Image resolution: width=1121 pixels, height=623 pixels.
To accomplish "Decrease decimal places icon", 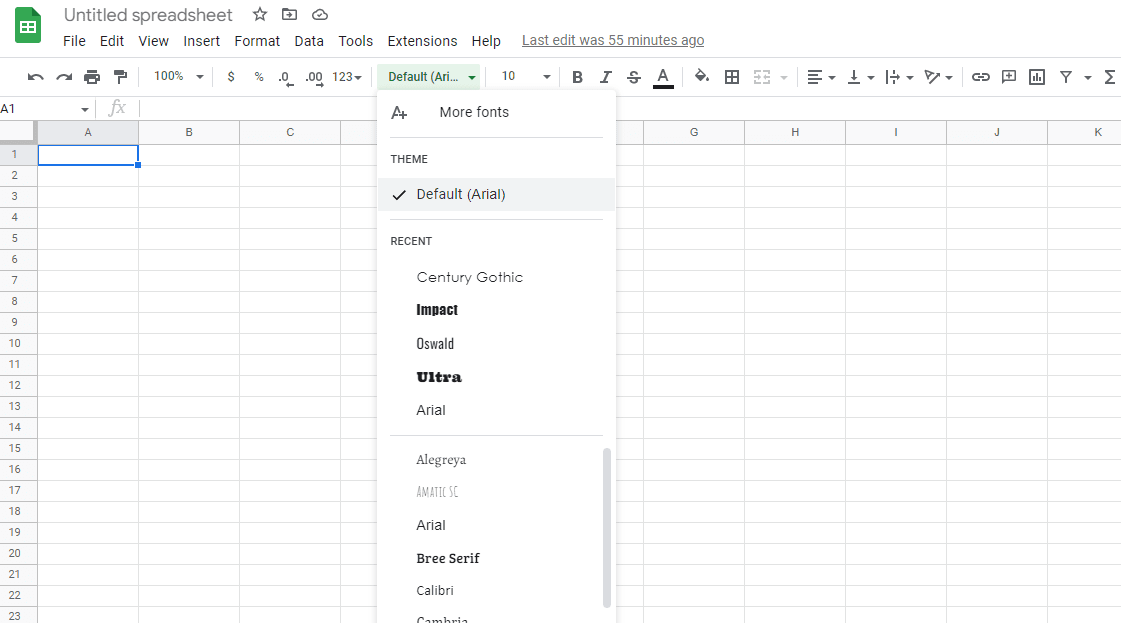I will [285, 77].
